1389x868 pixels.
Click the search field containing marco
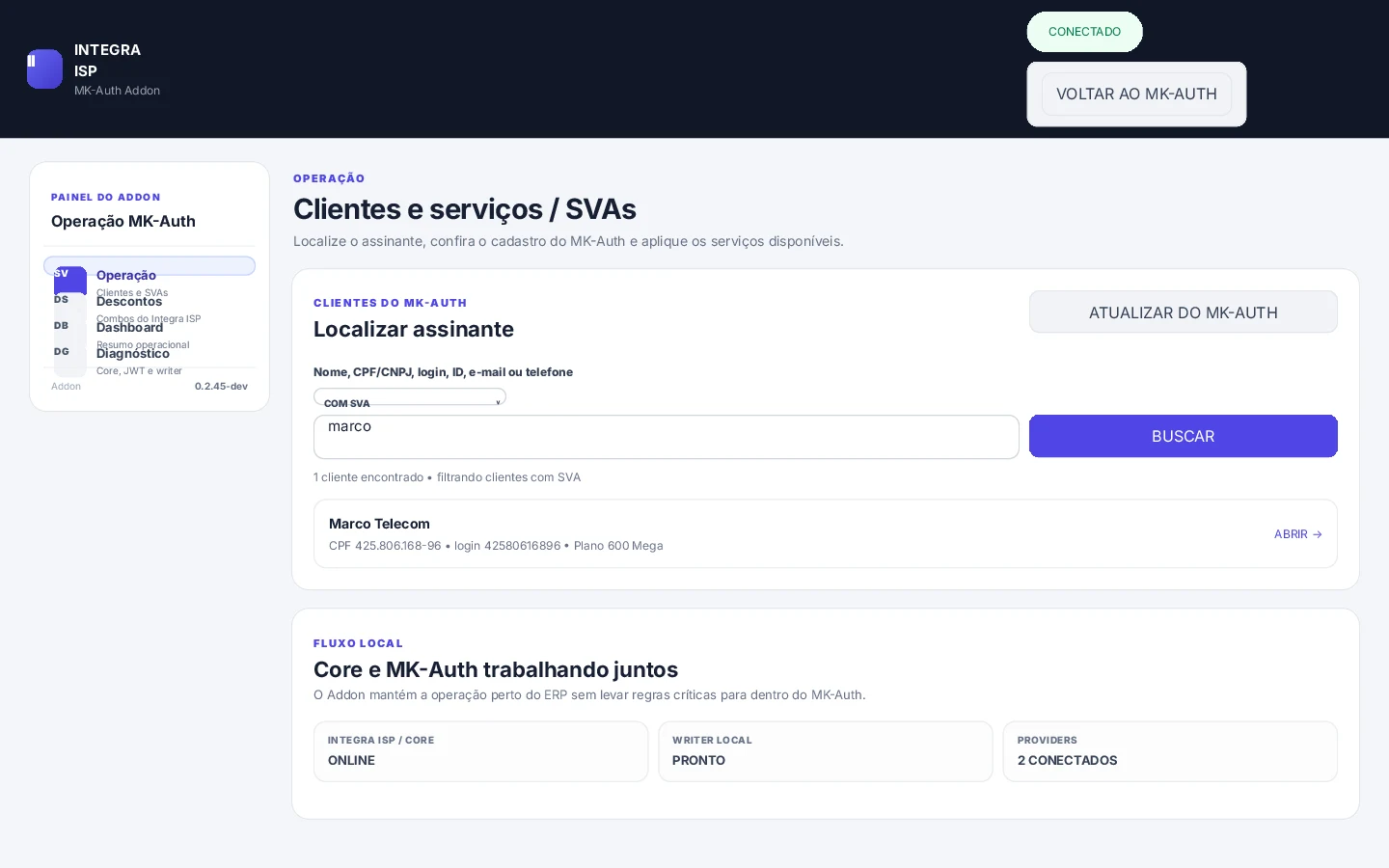(x=667, y=437)
